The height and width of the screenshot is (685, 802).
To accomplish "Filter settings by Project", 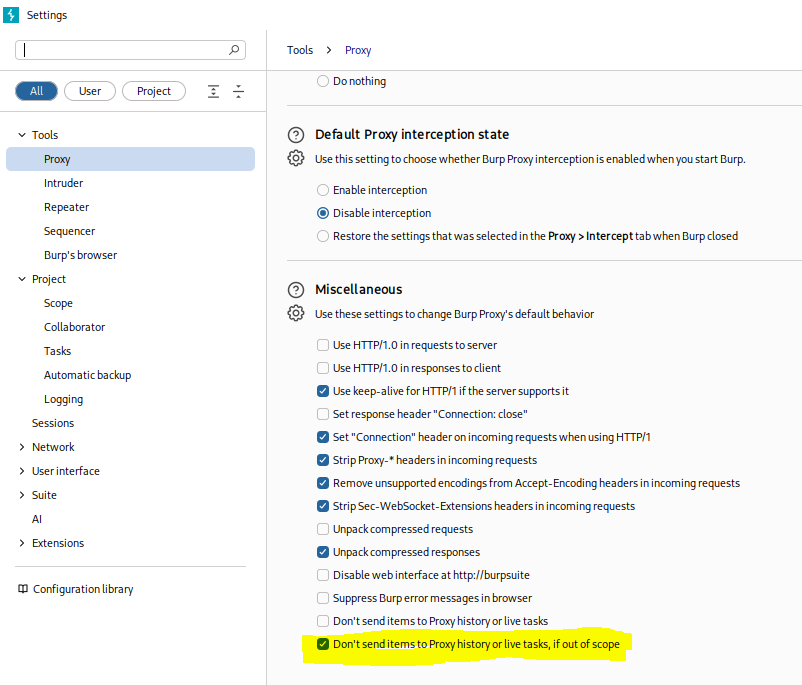I will pos(154,91).
